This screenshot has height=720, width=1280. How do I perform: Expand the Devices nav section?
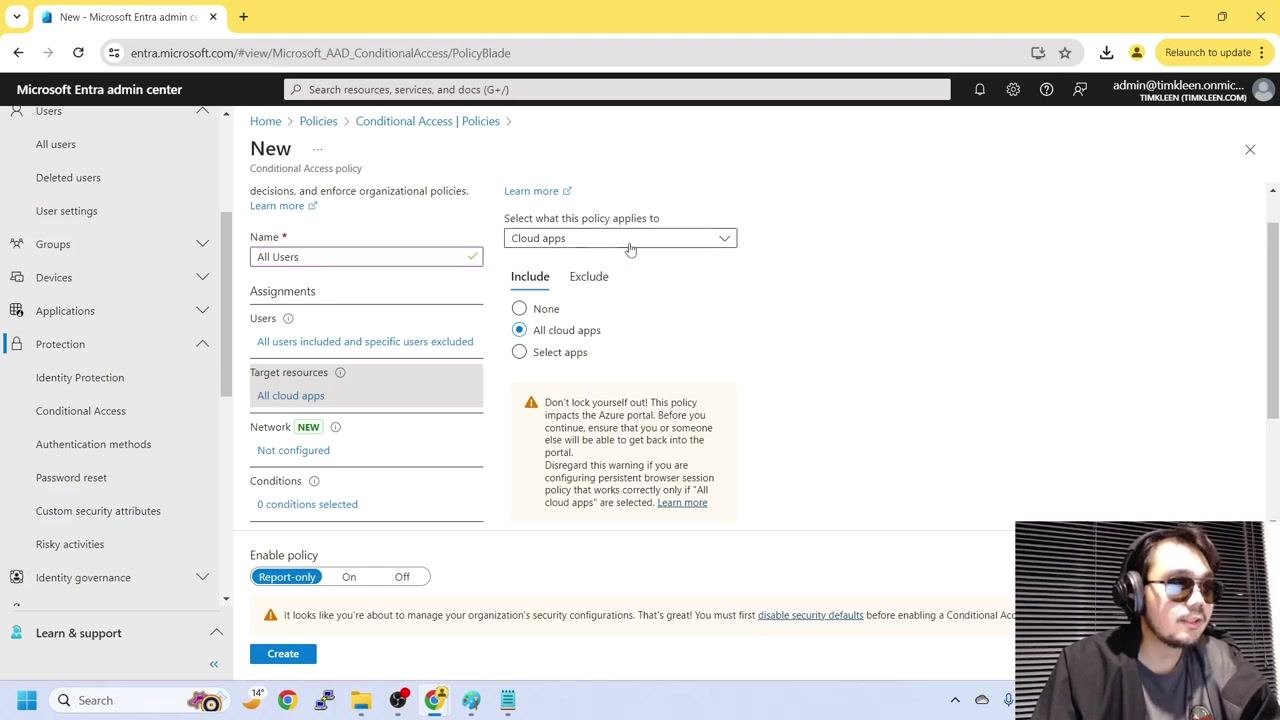(x=202, y=277)
